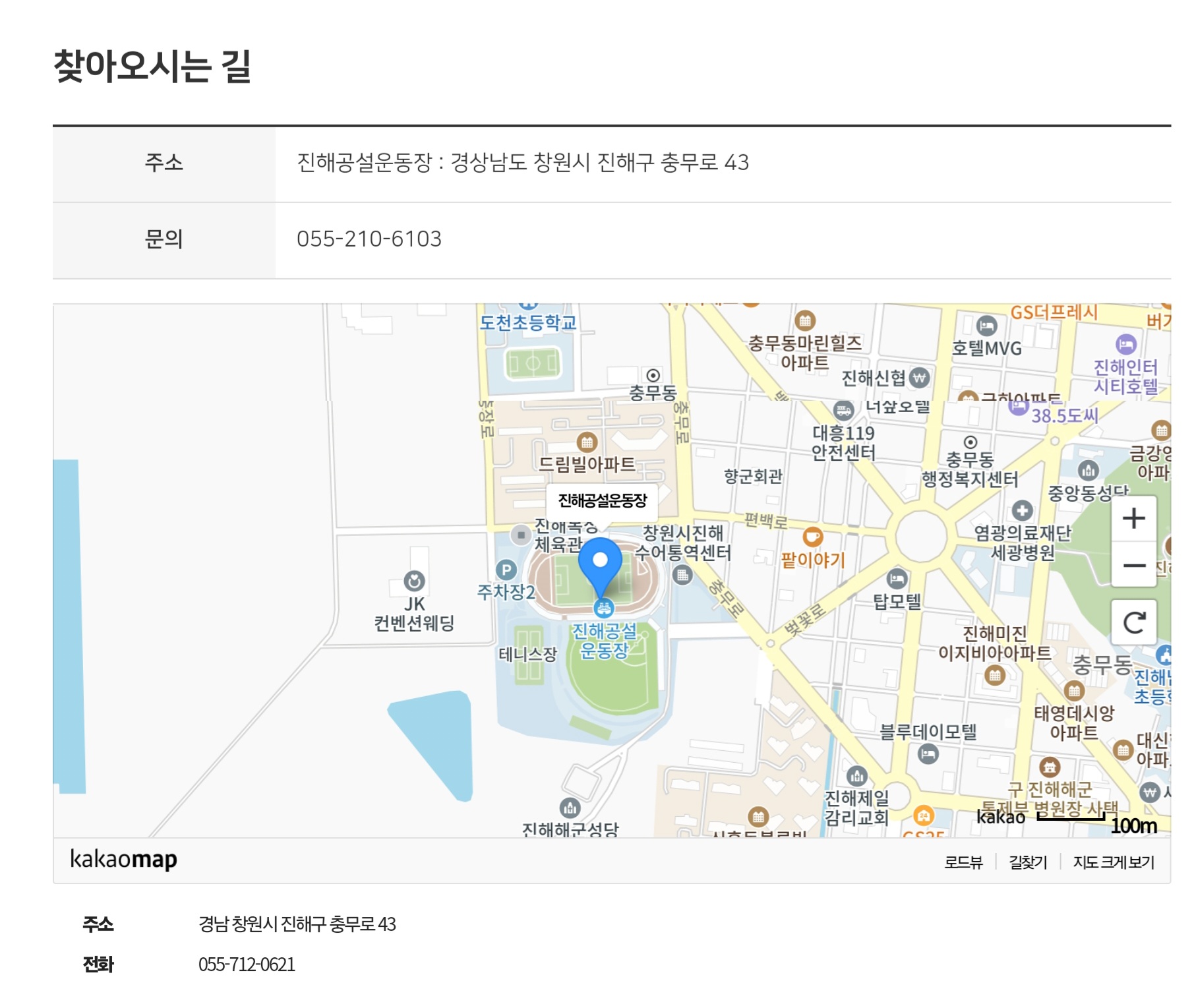Click the 진해인터시티호텔 lodging icon
Viewport: 1194px width, 1008px height.
(x=1126, y=344)
